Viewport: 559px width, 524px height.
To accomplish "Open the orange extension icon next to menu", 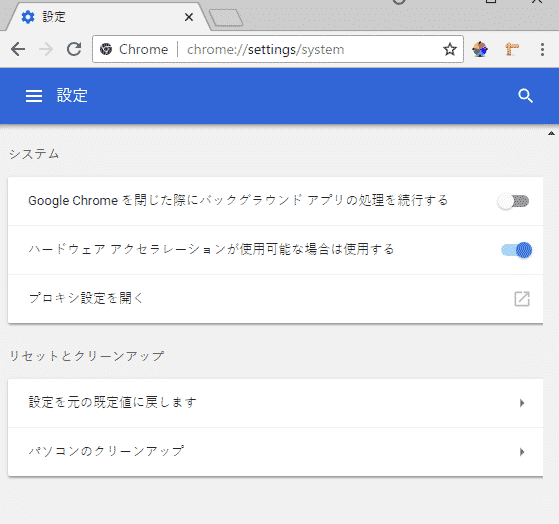I will [x=512, y=49].
